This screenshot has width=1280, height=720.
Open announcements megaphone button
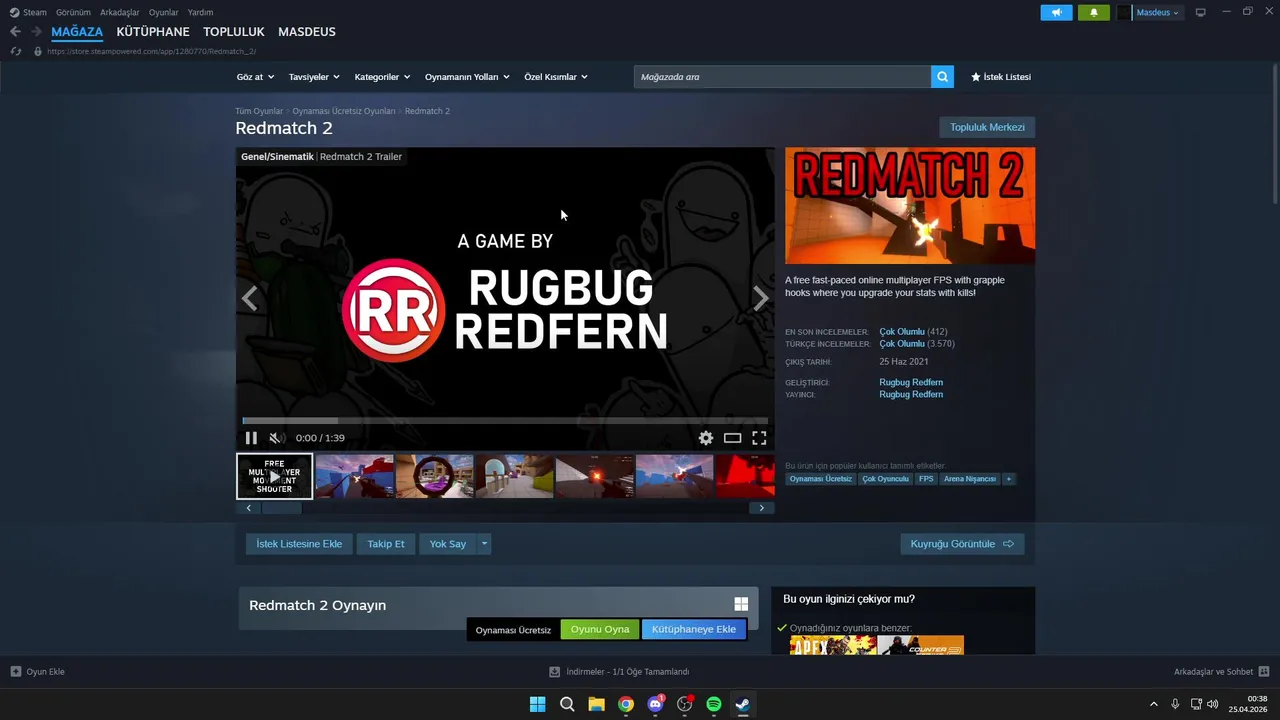(x=1056, y=13)
